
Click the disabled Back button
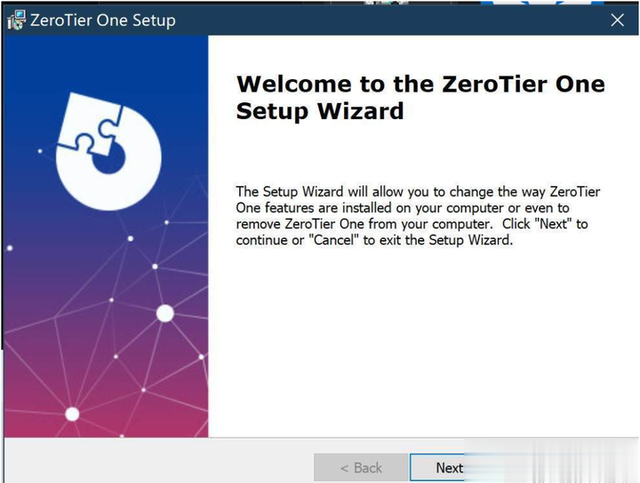[x=361, y=467]
